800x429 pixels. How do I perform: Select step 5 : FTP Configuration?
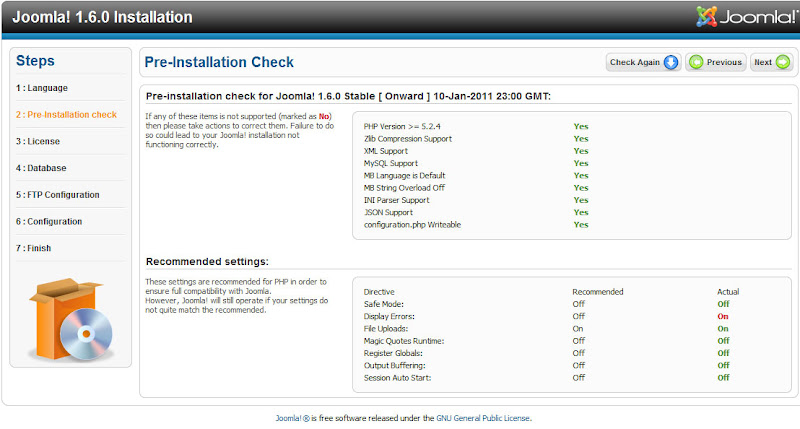click(x=58, y=195)
